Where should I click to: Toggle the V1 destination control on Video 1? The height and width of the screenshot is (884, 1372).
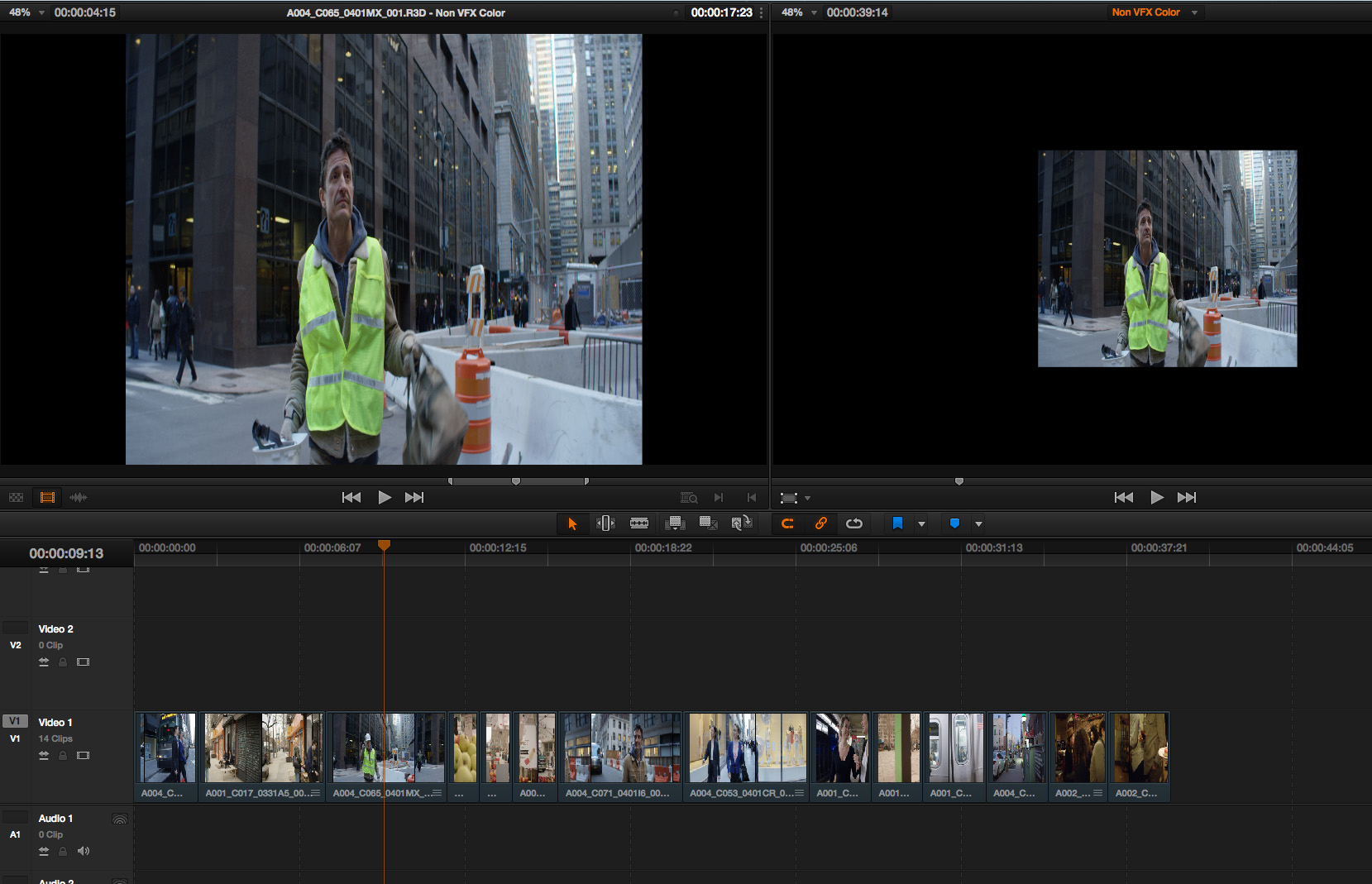click(x=15, y=721)
